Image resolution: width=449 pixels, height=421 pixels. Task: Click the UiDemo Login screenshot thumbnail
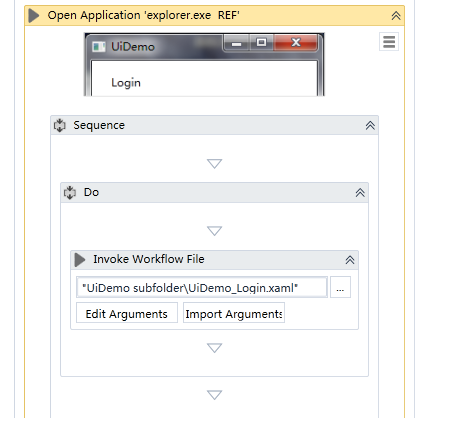pos(204,64)
